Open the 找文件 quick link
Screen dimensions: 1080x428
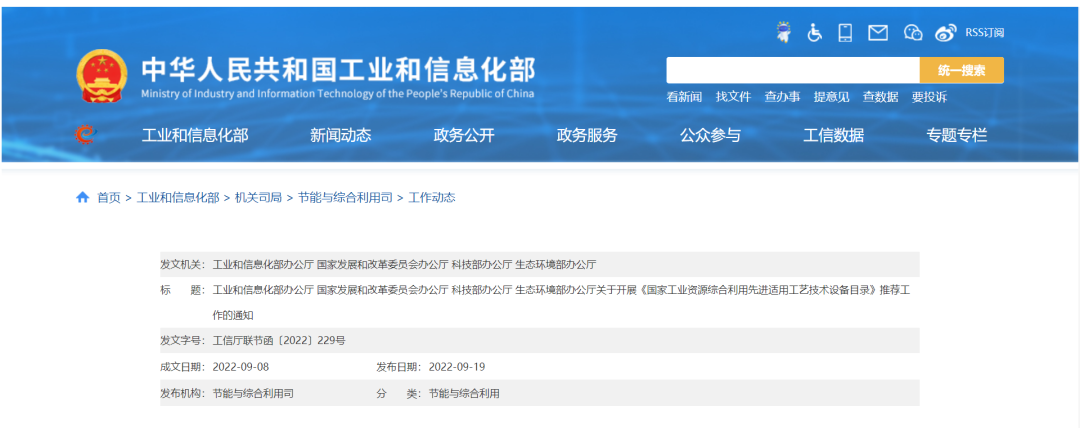pos(733,97)
